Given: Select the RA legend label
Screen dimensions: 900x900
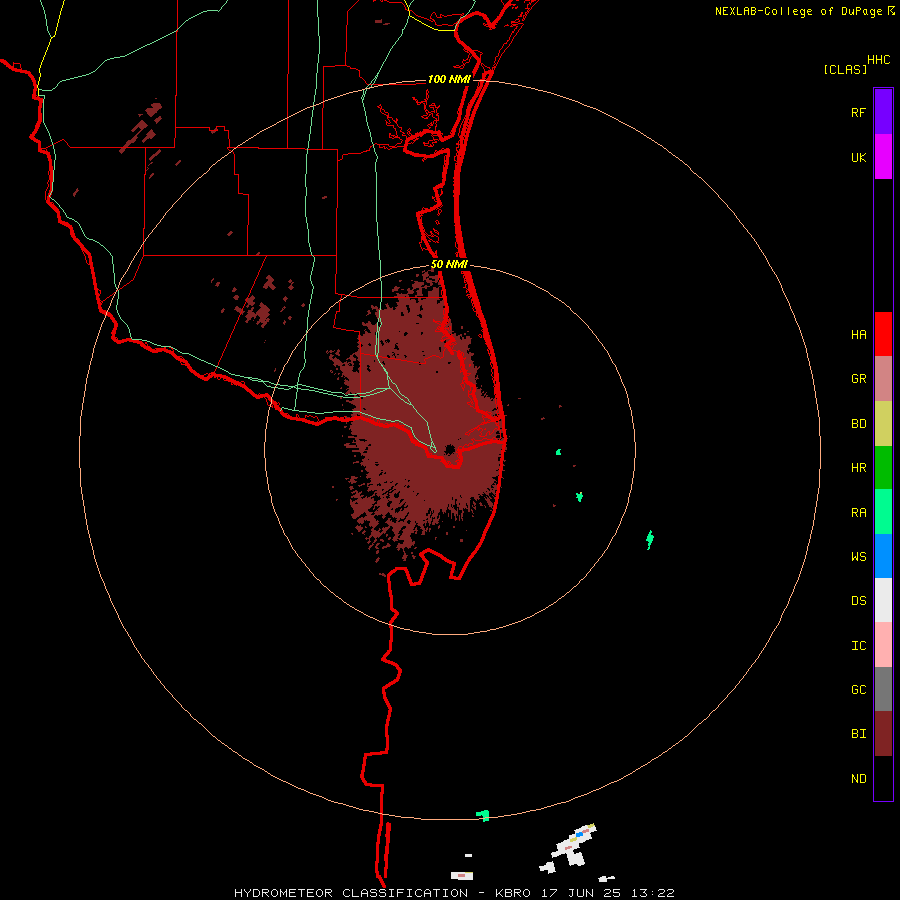Looking at the screenshot, I should tap(858, 513).
